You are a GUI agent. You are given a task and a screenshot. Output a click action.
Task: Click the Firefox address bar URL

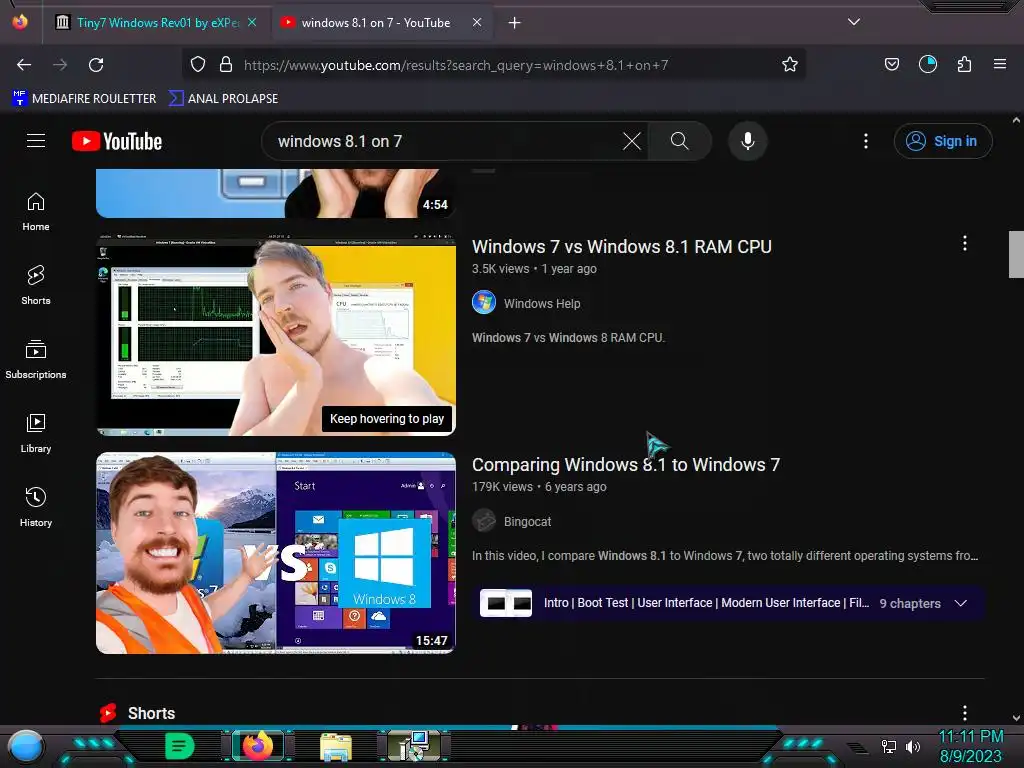[x=456, y=65]
